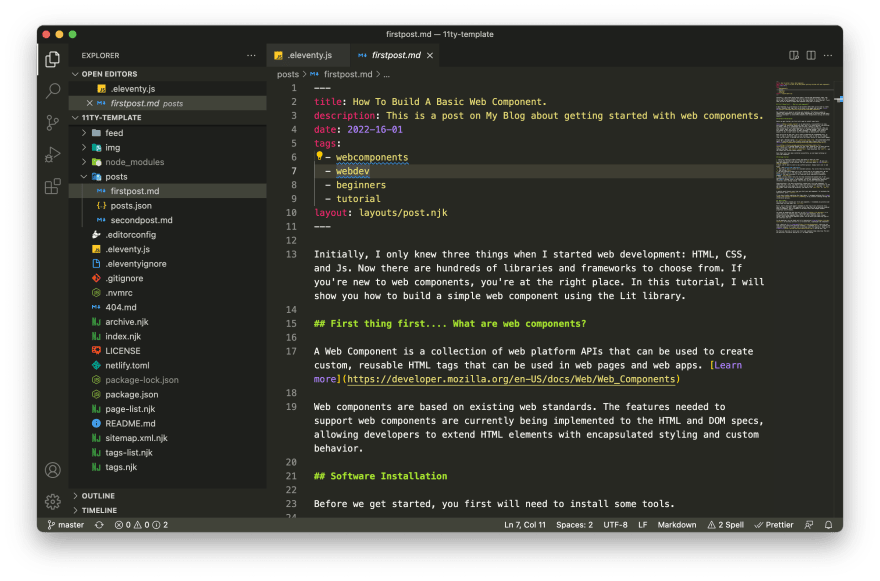Open the Search view in activity bar
Screen dimensions: 880x581
pos(53,90)
